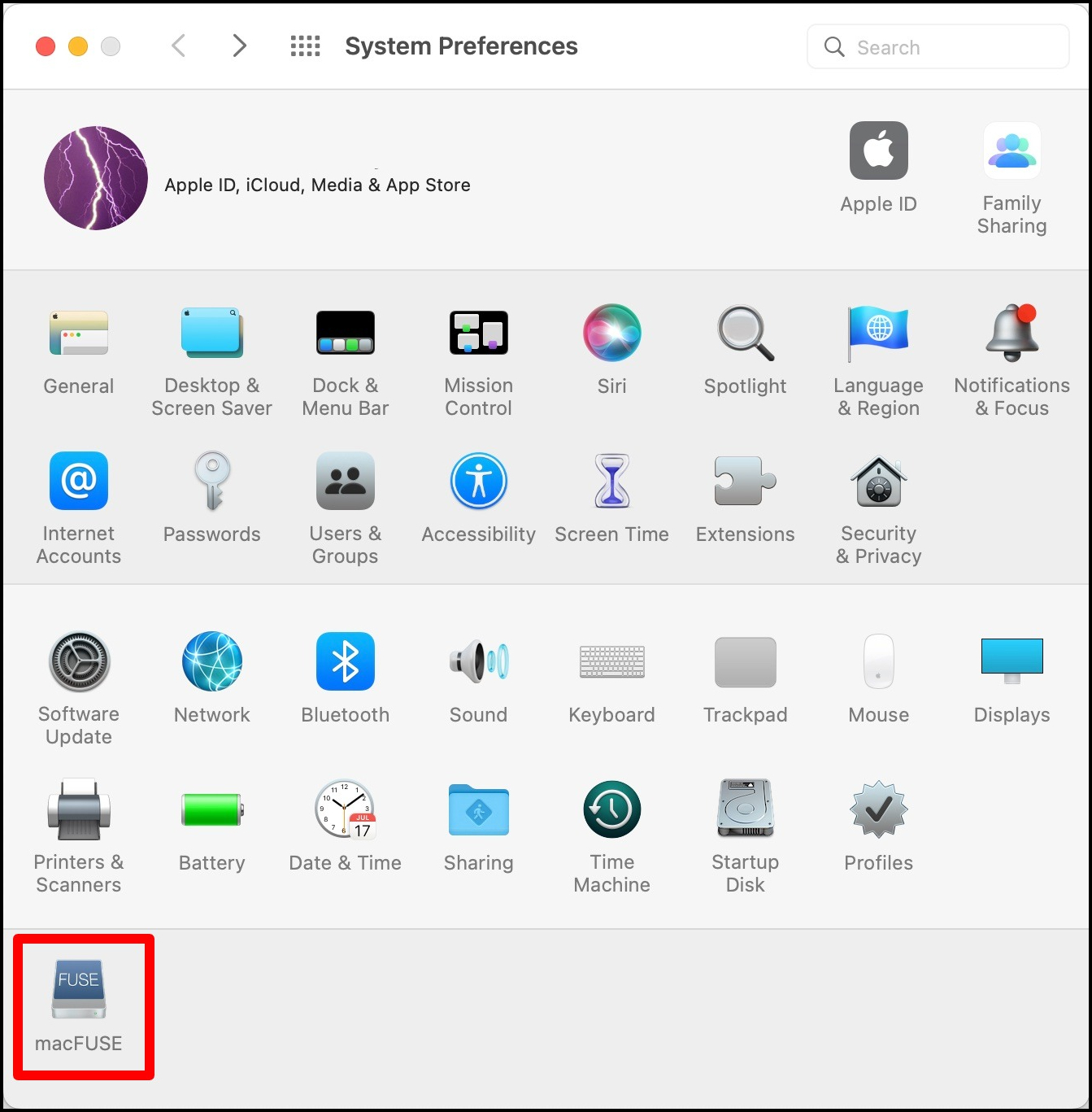Click the forward navigation arrow
This screenshot has width=1092, height=1112.
239,46
